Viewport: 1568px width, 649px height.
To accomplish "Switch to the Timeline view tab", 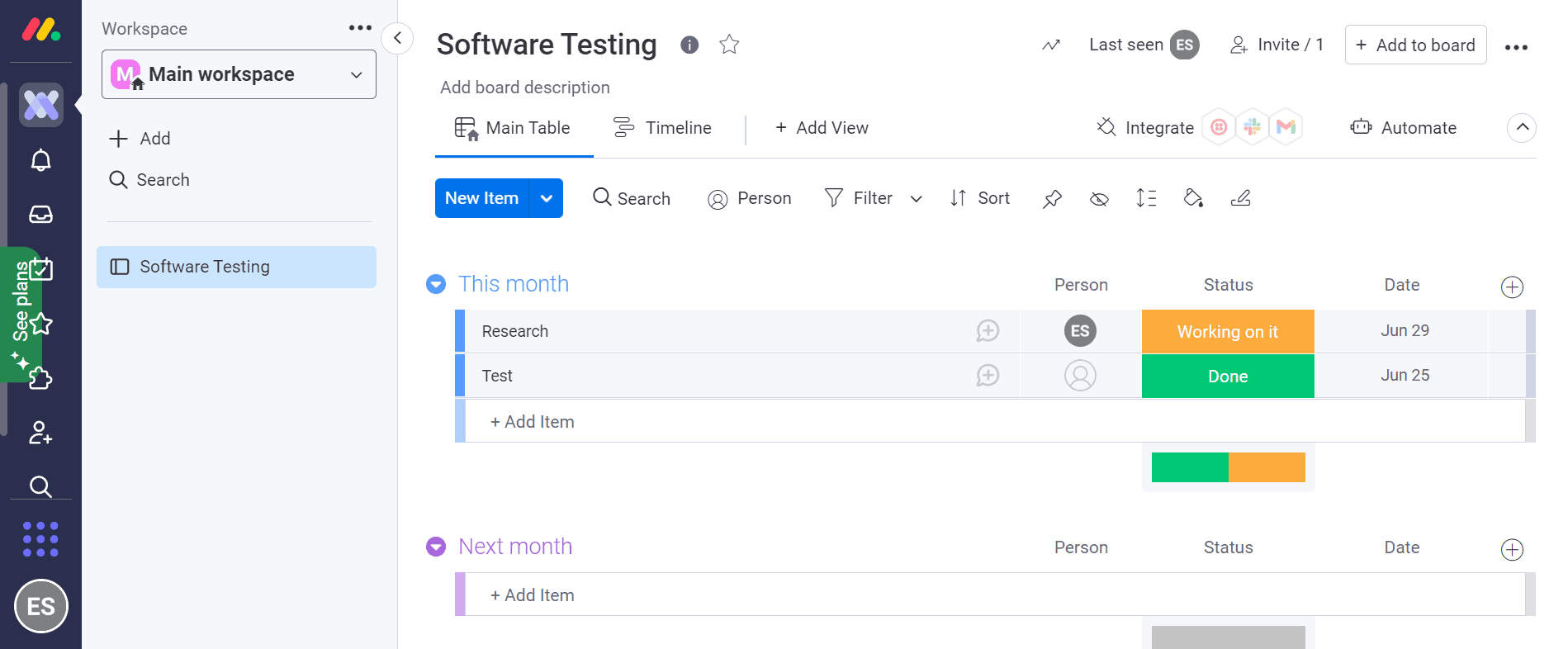I will point(662,128).
